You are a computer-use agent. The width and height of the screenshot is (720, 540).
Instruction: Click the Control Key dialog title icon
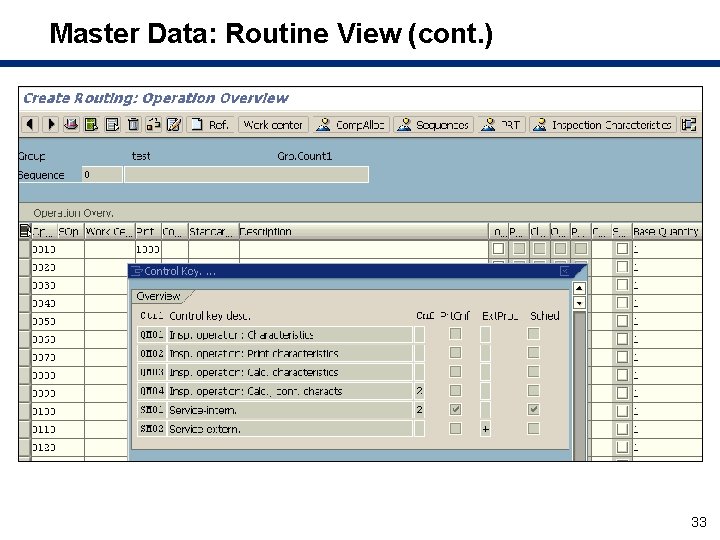click(x=136, y=271)
